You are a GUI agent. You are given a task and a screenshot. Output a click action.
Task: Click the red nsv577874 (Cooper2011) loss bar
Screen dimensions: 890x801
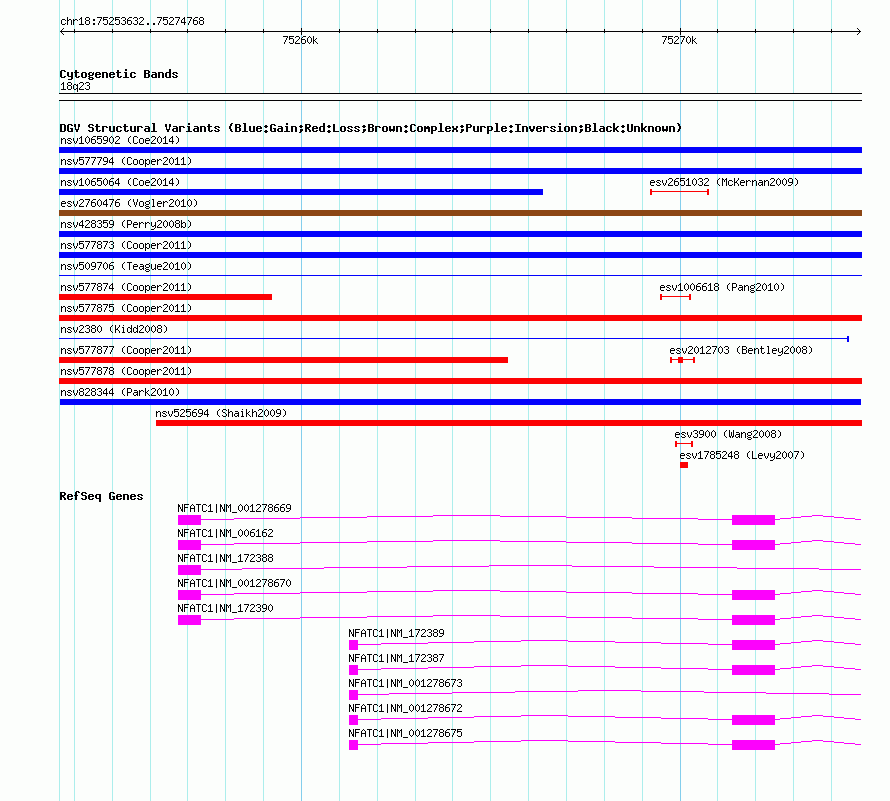[165, 297]
